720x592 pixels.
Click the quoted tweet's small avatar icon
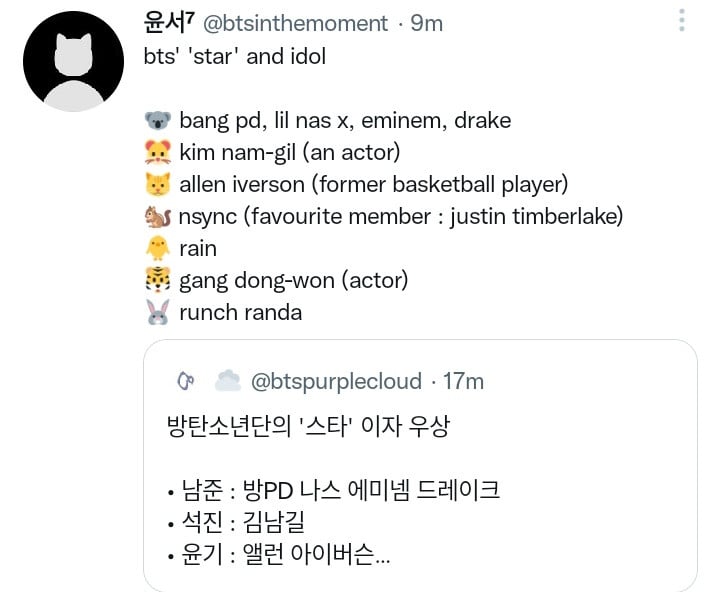point(186,381)
